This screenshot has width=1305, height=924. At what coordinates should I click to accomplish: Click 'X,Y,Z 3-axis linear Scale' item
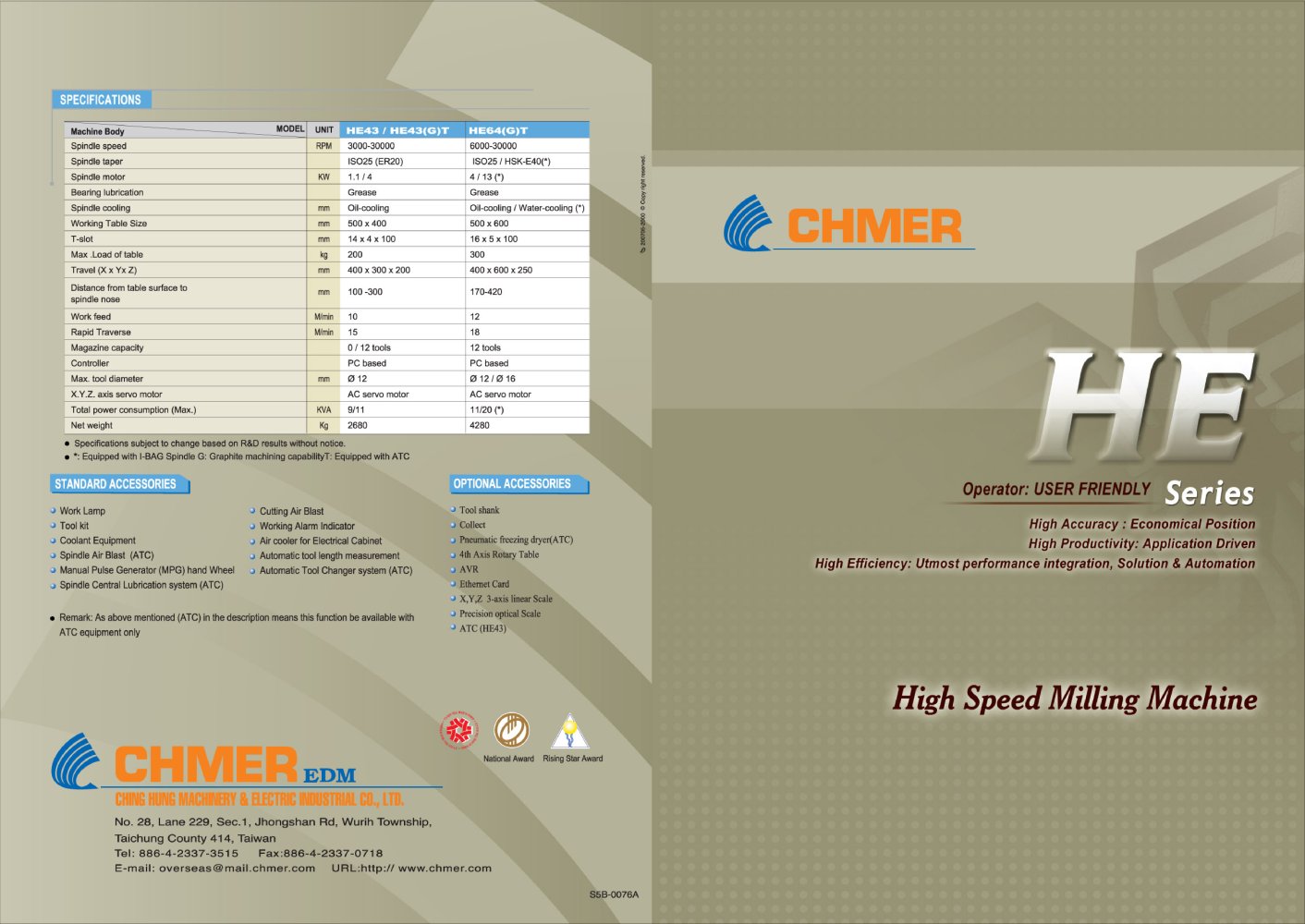pos(506,599)
